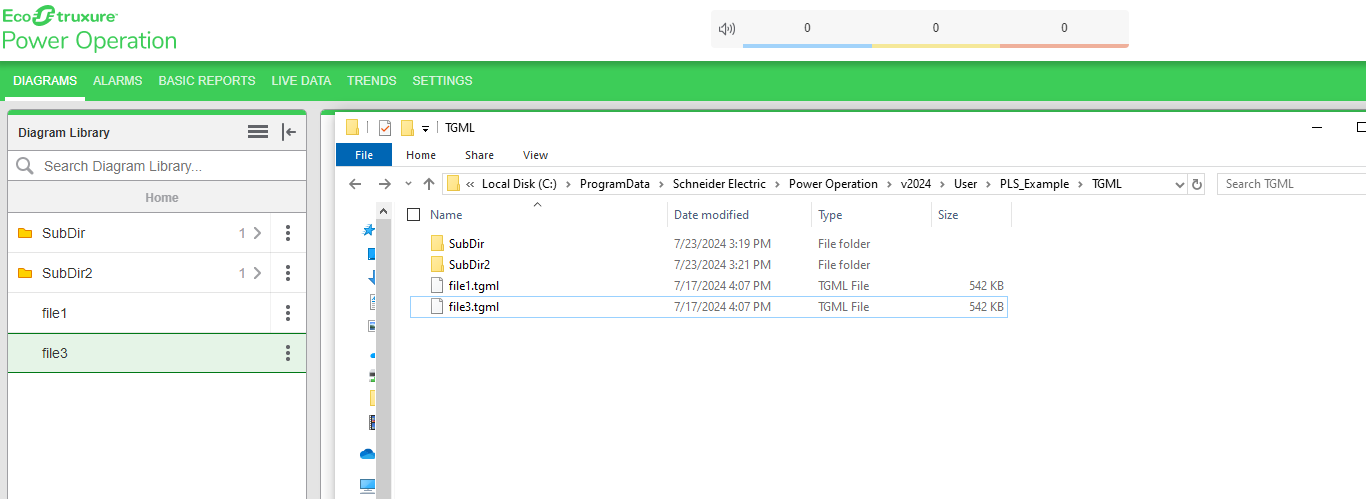Open options menu for SubDir2 in library
The image size is (1366, 499).
tap(288, 273)
